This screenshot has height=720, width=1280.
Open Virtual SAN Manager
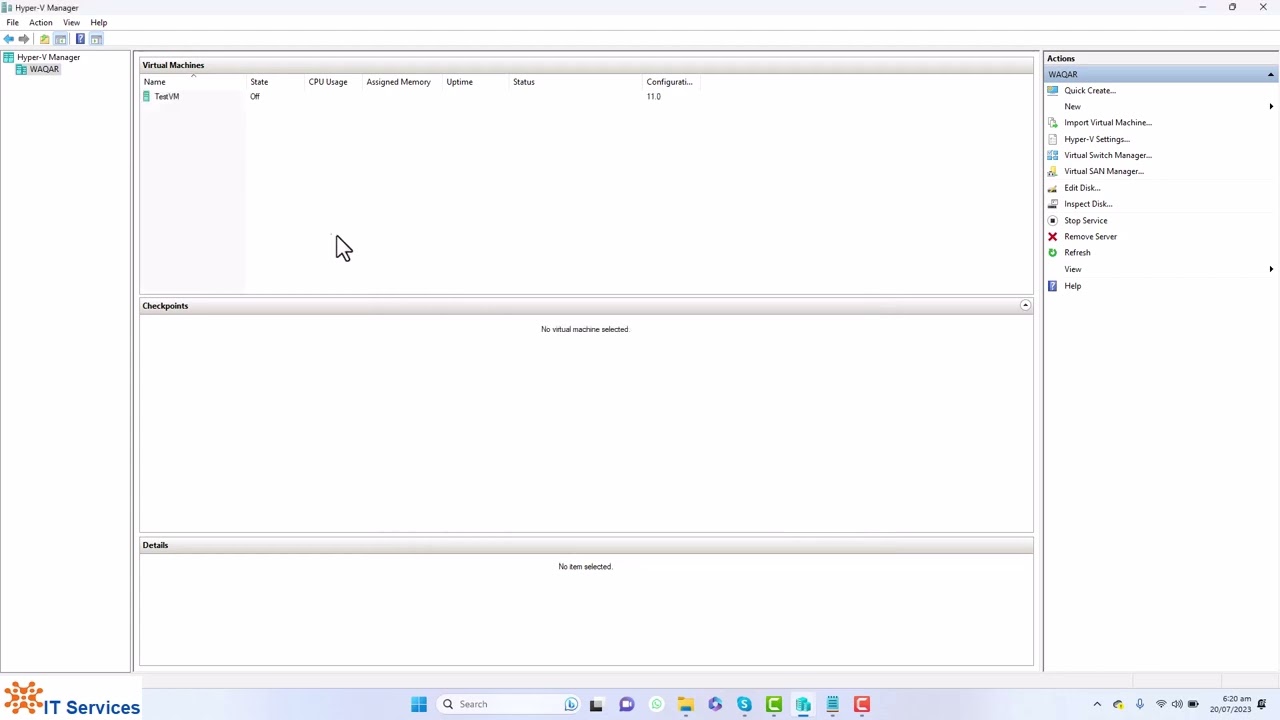[1103, 171]
